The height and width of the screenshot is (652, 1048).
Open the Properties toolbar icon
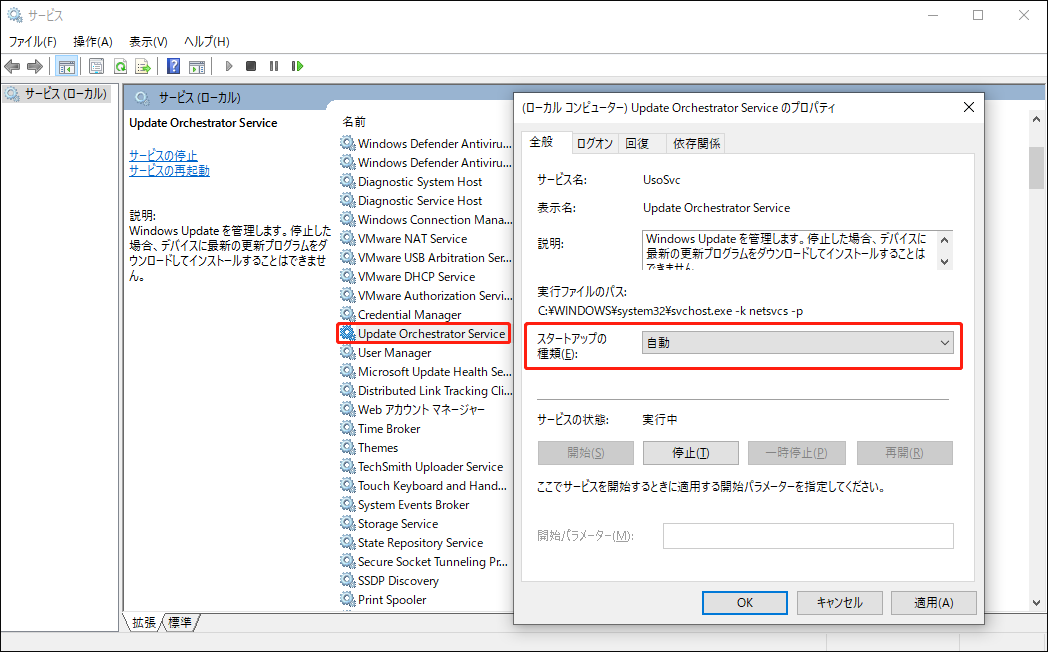click(x=96, y=66)
